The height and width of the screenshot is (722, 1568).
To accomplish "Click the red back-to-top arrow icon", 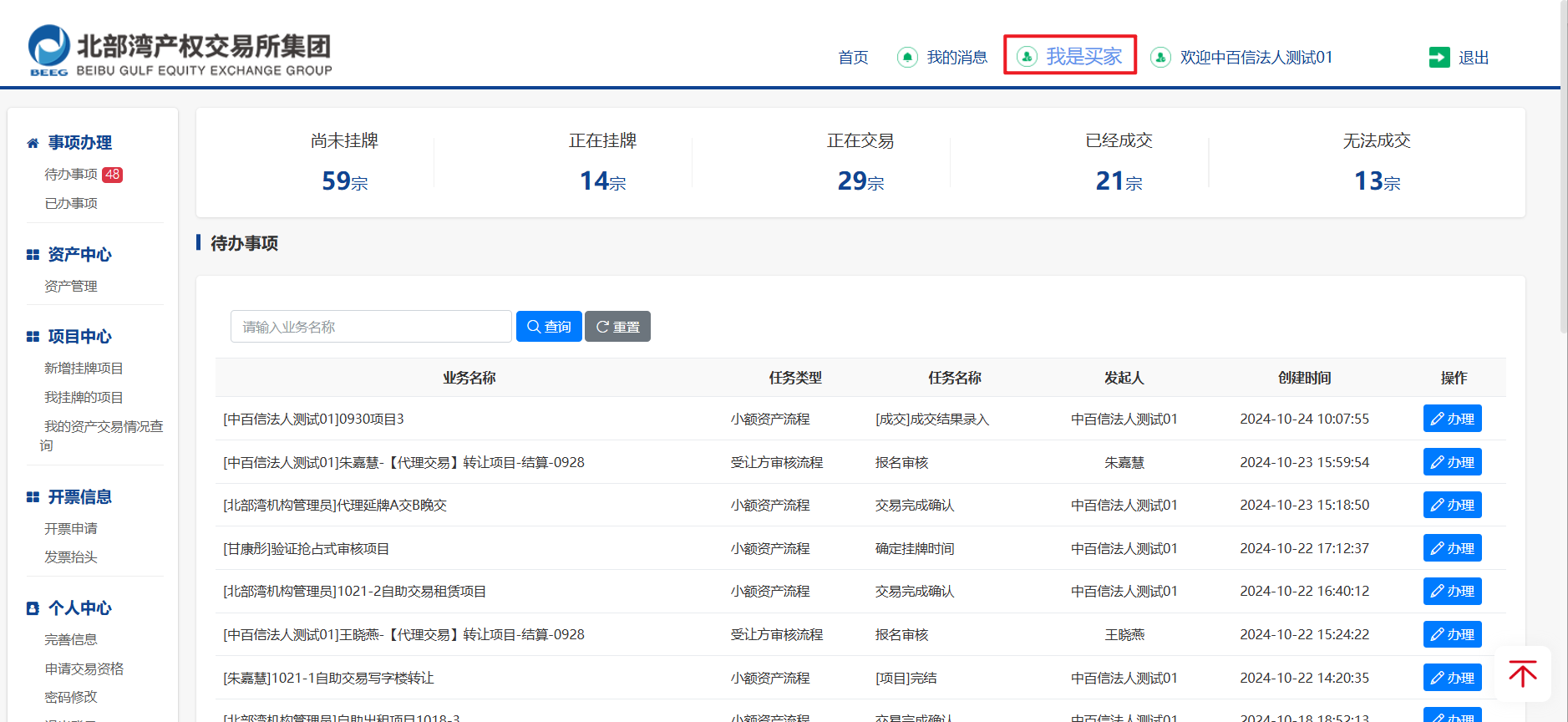I will [x=1522, y=674].
